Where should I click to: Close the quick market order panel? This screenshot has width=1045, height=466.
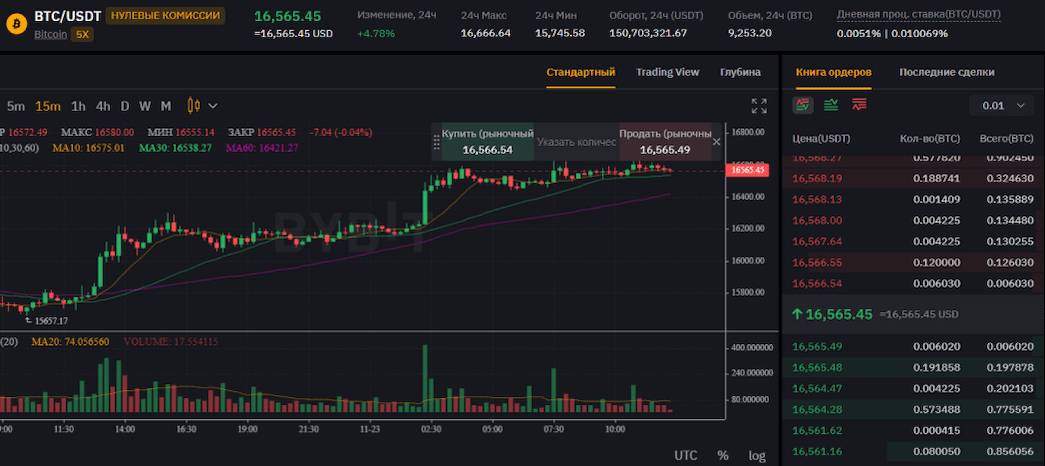click(x=716, y=141)
